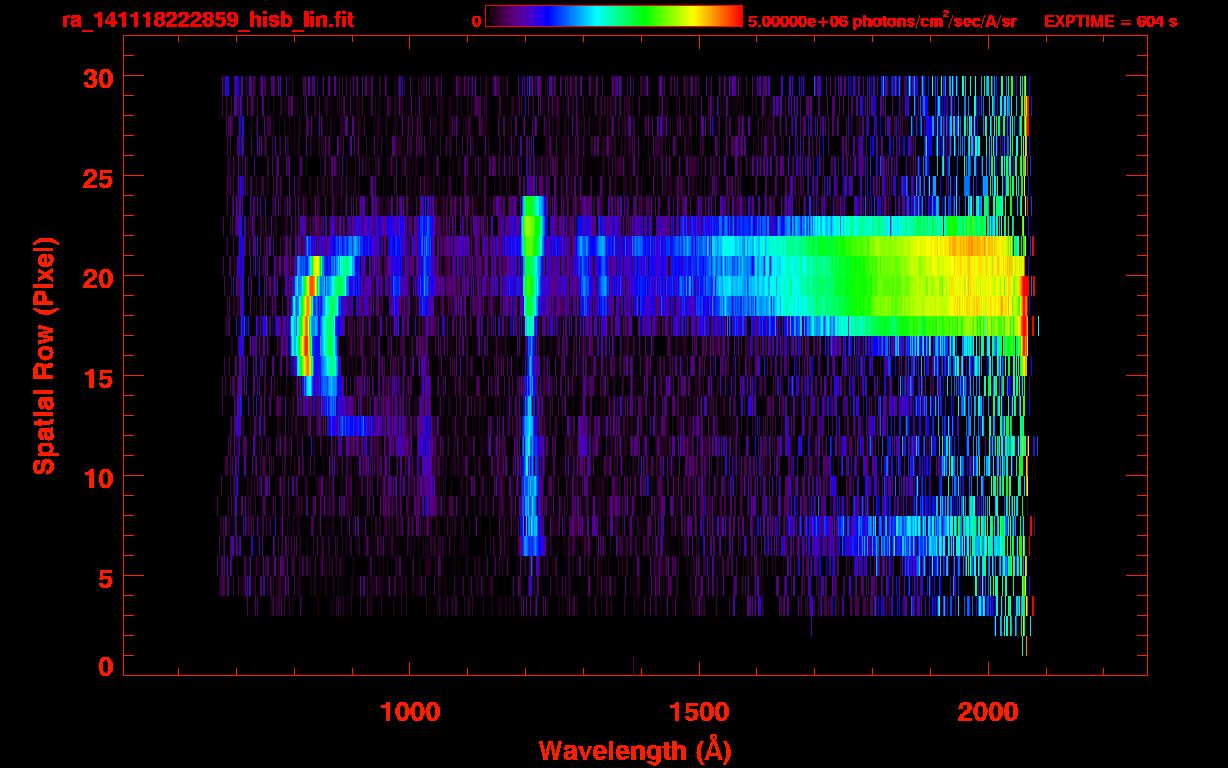Click the y-axis tick label 30

(97, 77)
